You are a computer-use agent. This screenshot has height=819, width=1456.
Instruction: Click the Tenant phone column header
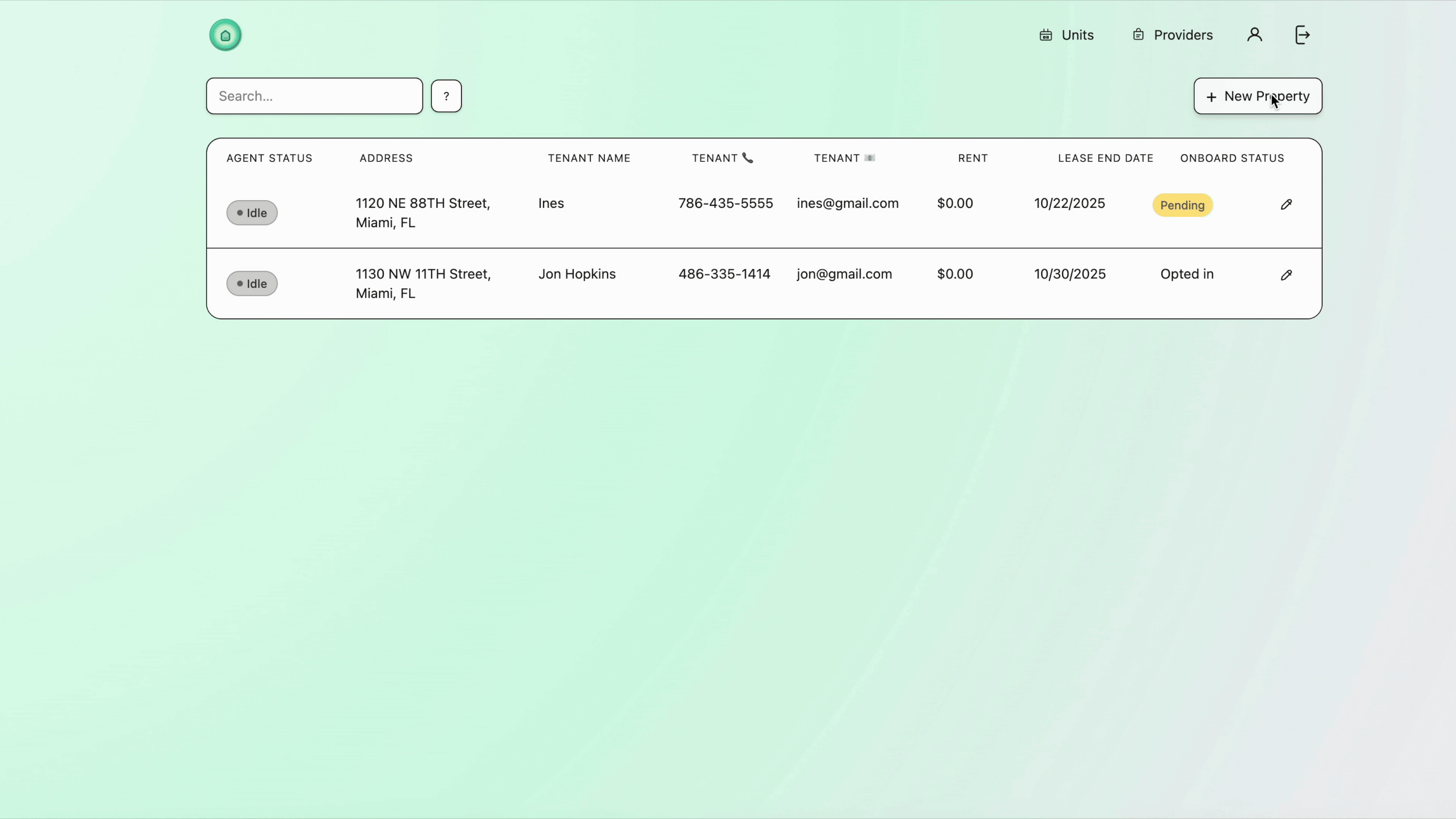click(723, 158)
